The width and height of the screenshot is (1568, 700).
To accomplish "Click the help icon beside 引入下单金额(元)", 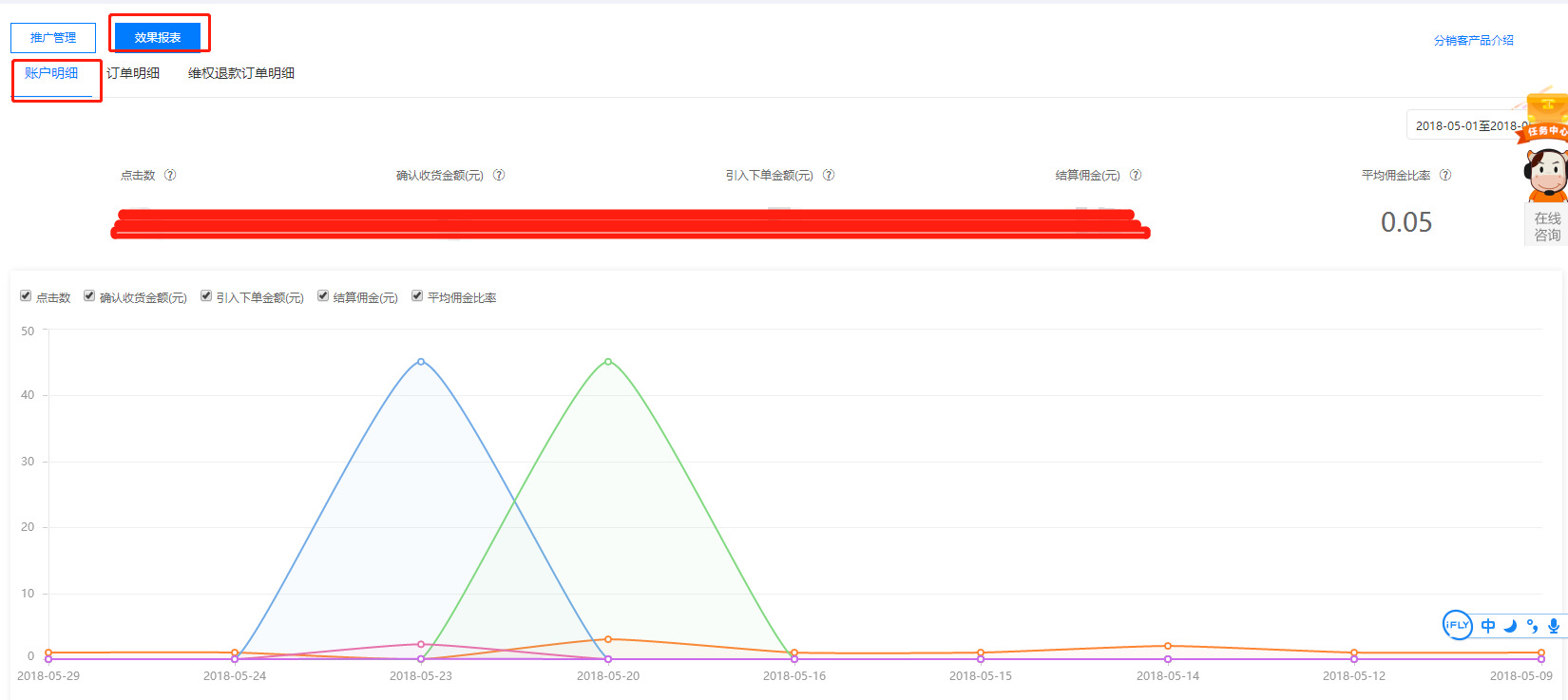I will point(829,175).
